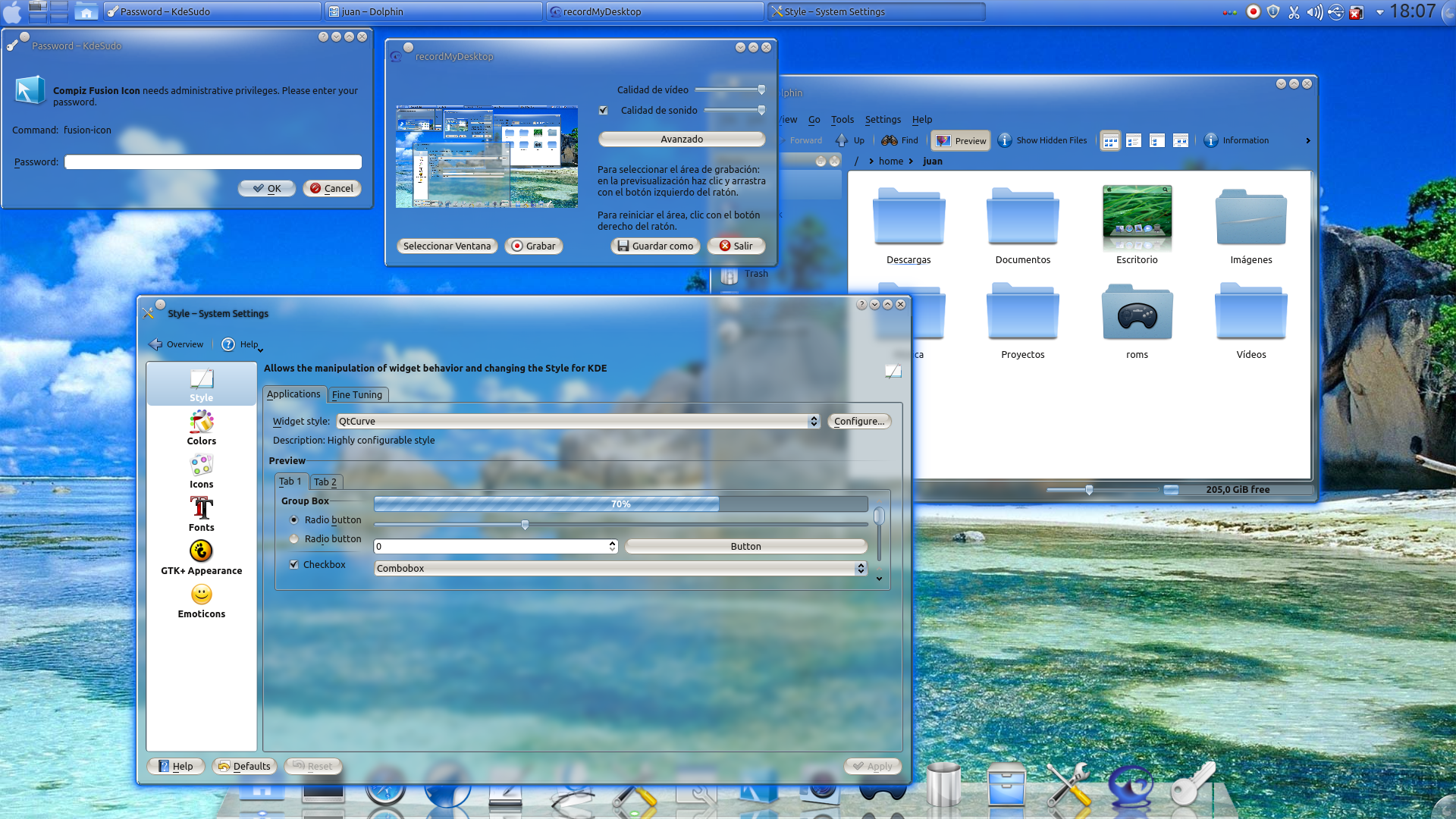The height and width of the screenshot is (819, 1456).
Task: Open the Fonts settings module
Action: (201, 514)
